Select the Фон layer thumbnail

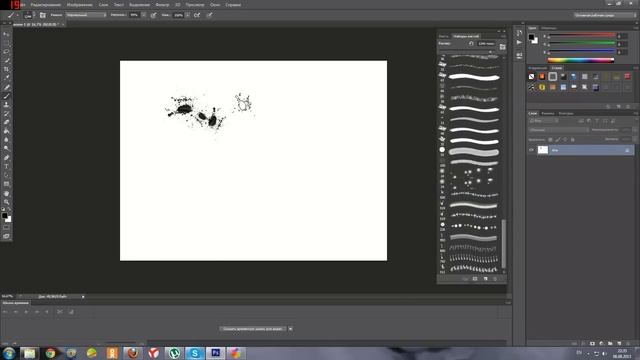542,150
